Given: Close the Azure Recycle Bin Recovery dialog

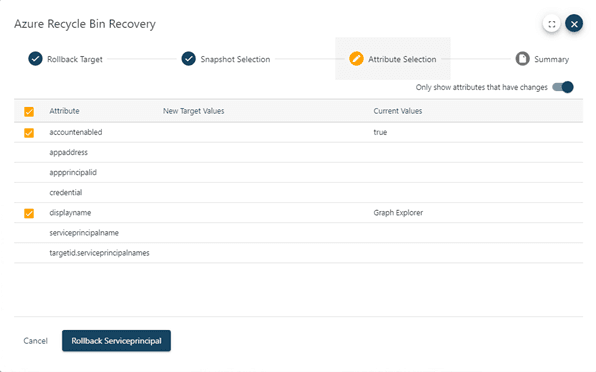Looking at the screenshot, I should (x=574, y=24).
